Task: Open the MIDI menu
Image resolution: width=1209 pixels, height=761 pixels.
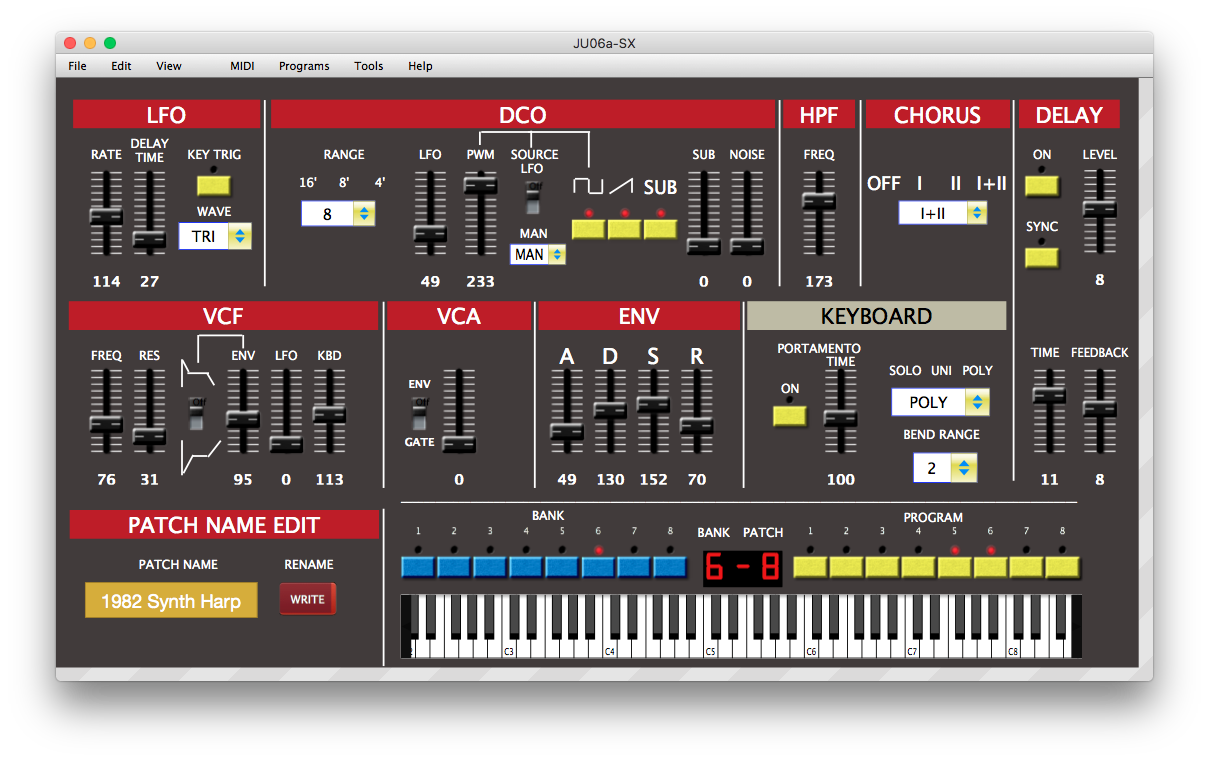Action: (x=242, y=66)
